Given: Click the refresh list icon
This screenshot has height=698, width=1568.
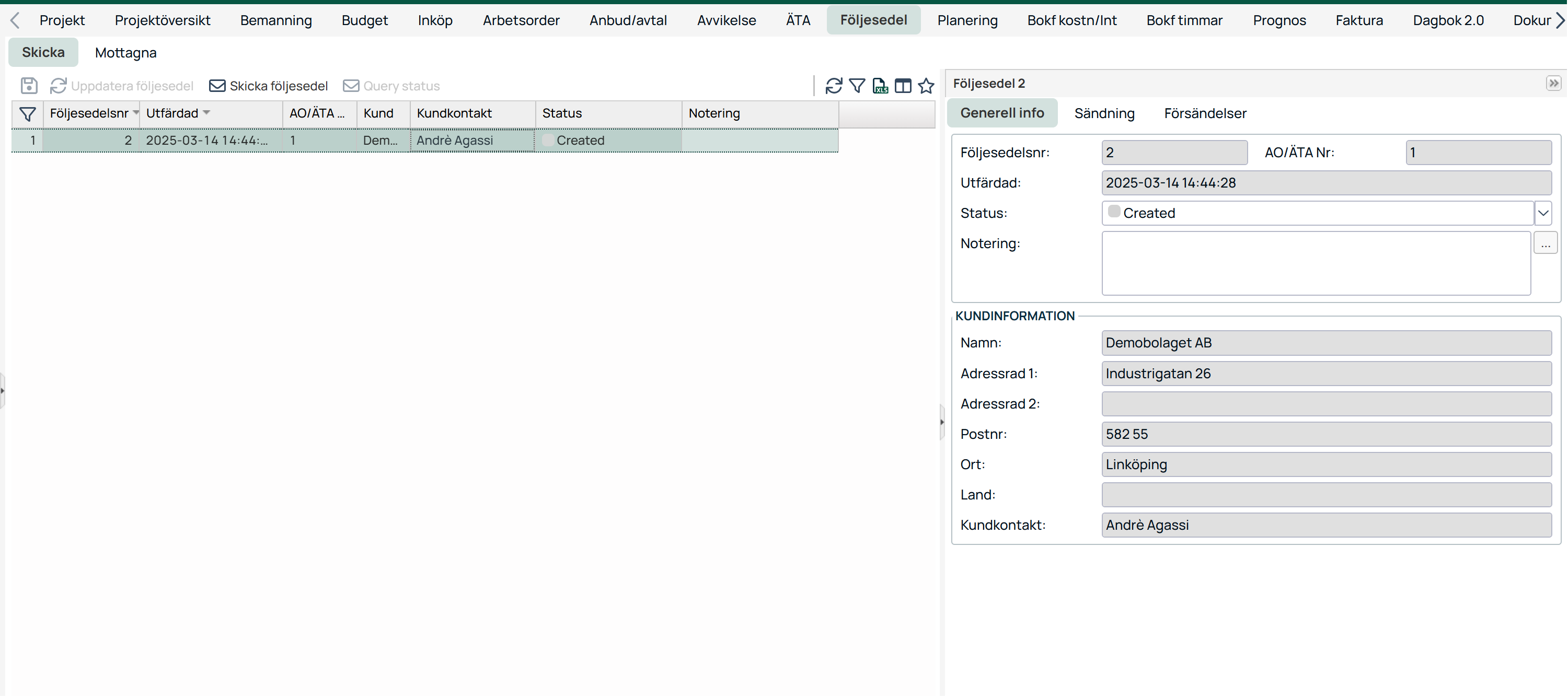Looking at the screenshot, I should [x=833, y=86].
